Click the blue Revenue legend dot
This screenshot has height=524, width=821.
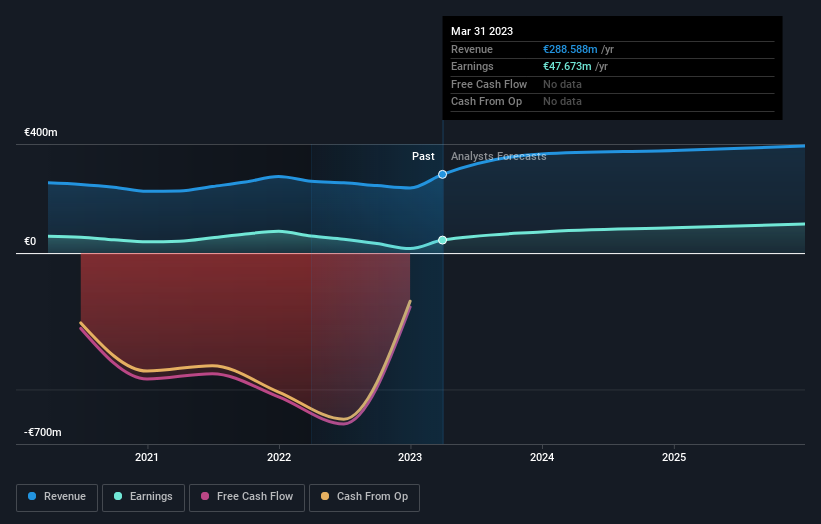click(32, 496)
